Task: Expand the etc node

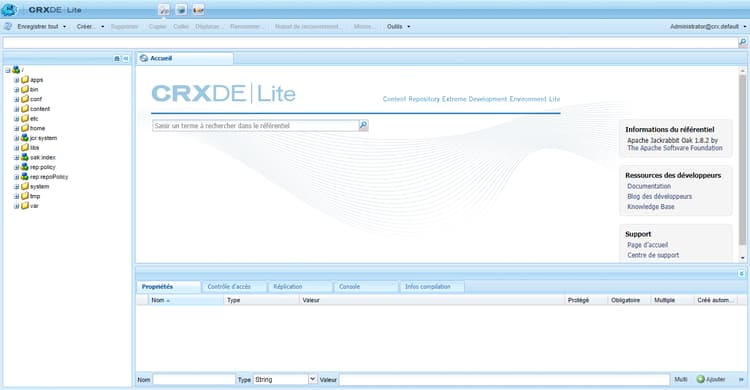Action: tap(16, 119)
